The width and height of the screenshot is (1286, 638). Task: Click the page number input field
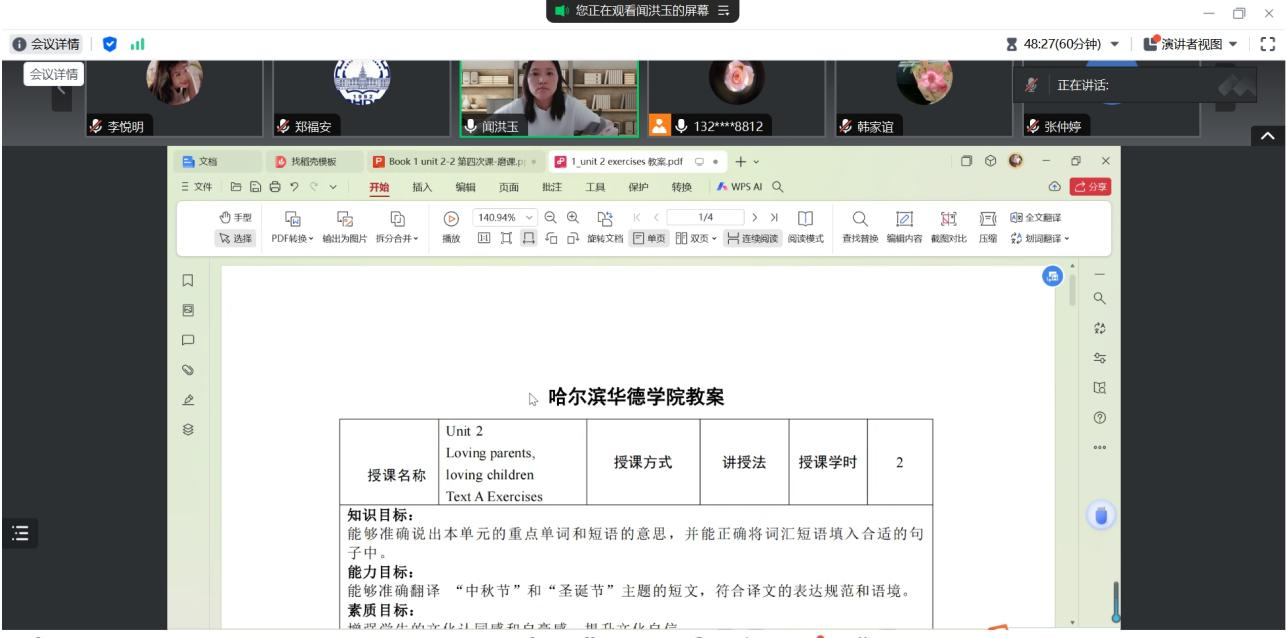click(705, 217)
